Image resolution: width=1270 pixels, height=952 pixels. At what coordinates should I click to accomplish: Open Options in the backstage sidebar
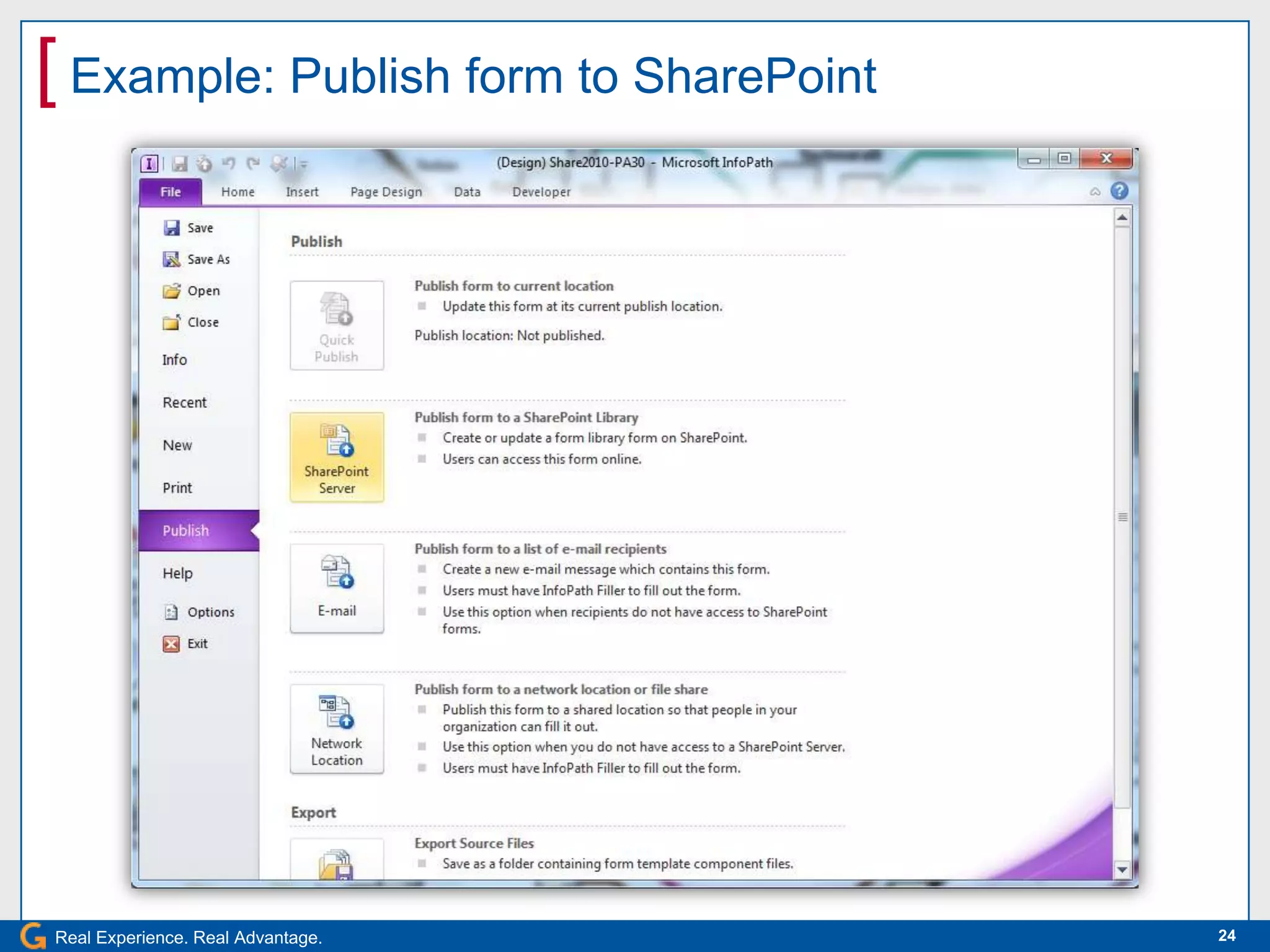click(x=198, y=612)
